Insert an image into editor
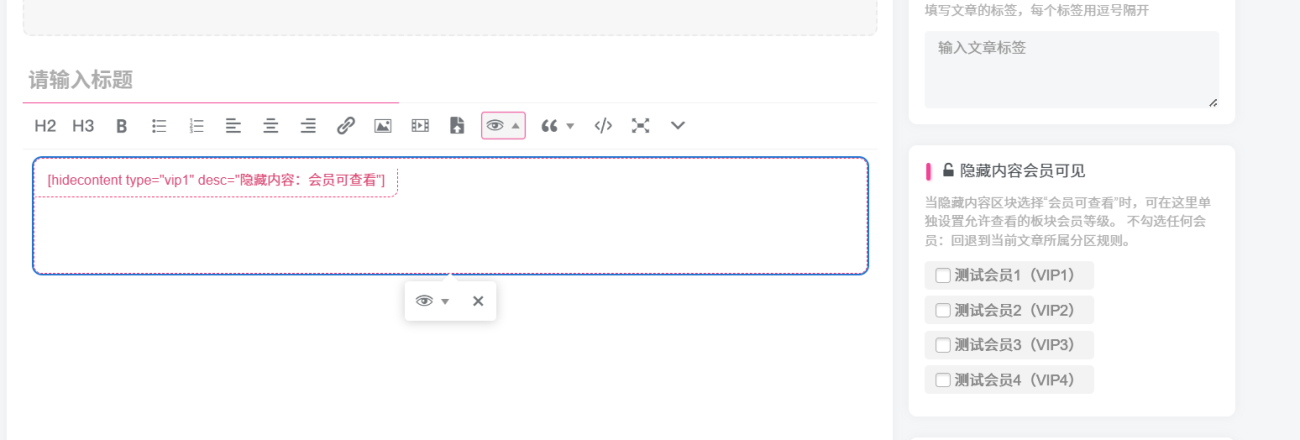 coord(383,126)
